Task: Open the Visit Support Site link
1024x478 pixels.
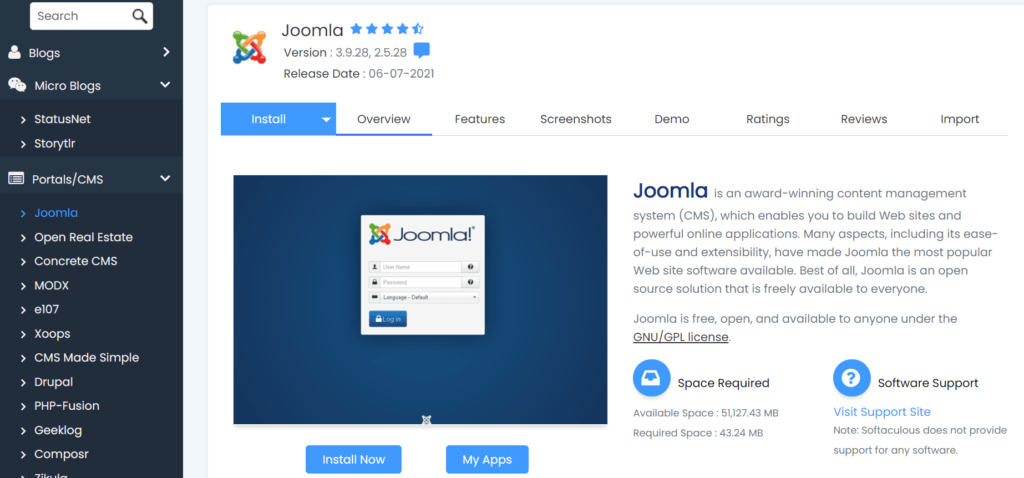Action: (x=882, y=412)
